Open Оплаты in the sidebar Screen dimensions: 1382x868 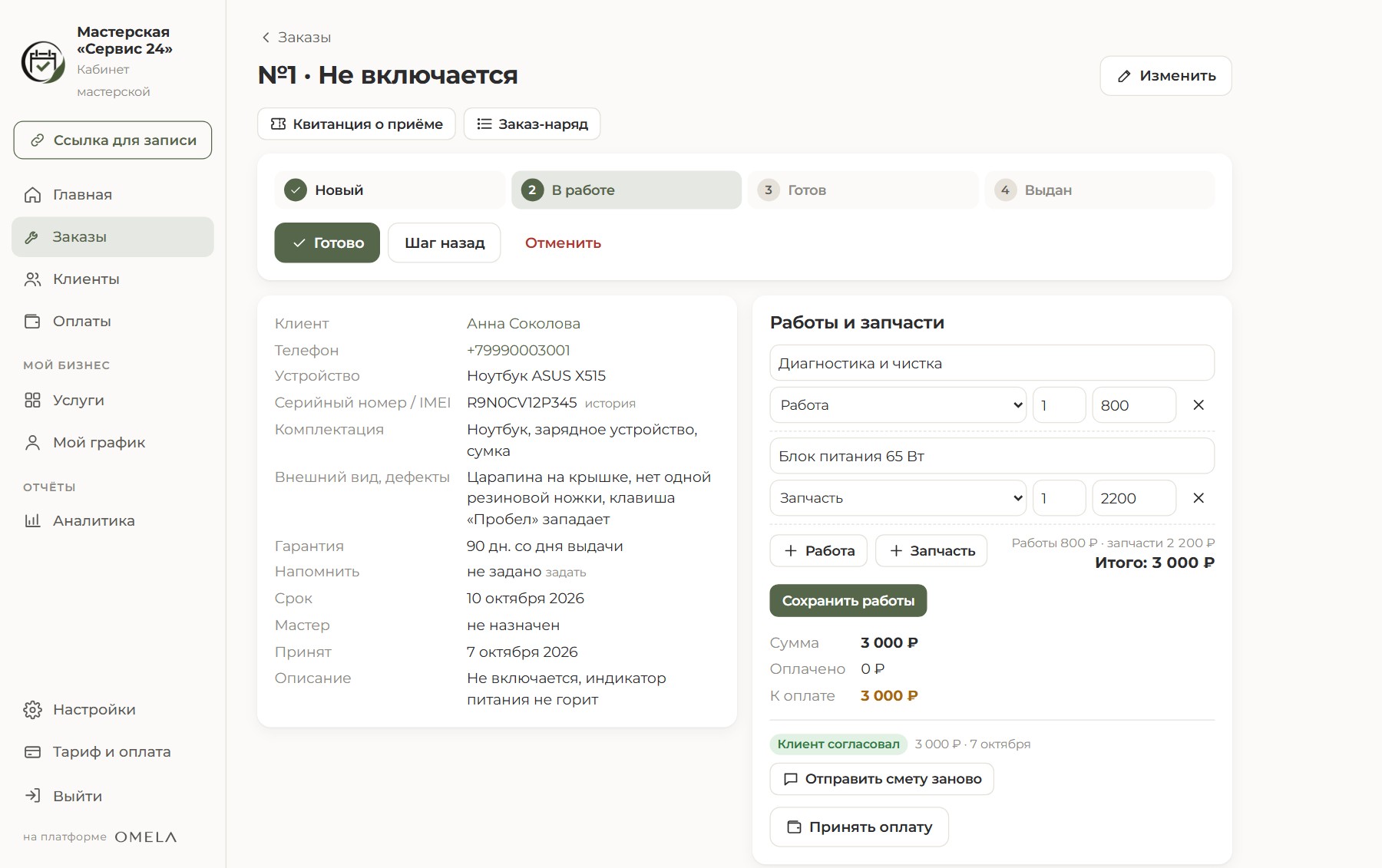coord(113,322)
